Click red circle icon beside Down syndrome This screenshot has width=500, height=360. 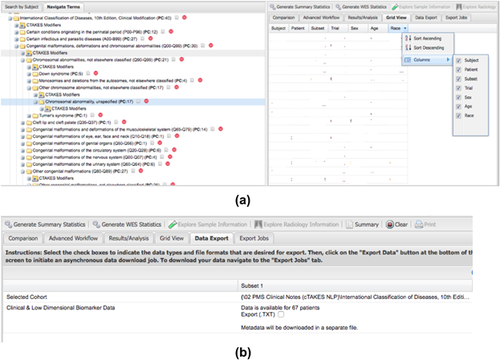[96, 73]
